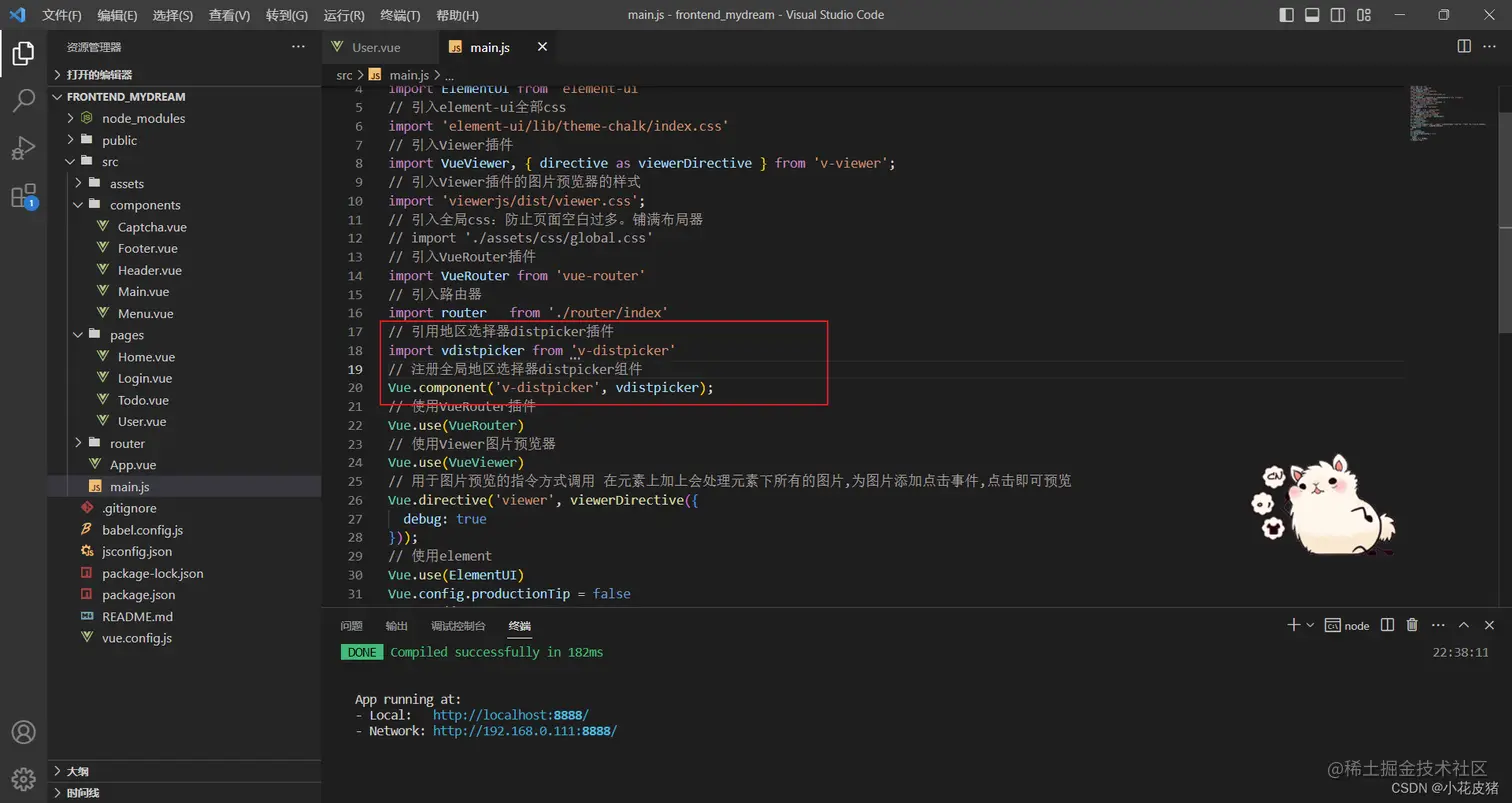Toggle the primary sidebar layout button
This screenshot has height=803, width=1512.
point(1287,15)
